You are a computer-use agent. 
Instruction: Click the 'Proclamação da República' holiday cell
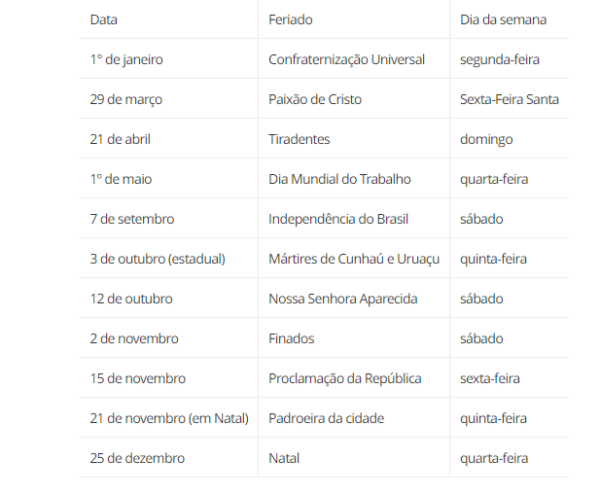pos(344,379)
